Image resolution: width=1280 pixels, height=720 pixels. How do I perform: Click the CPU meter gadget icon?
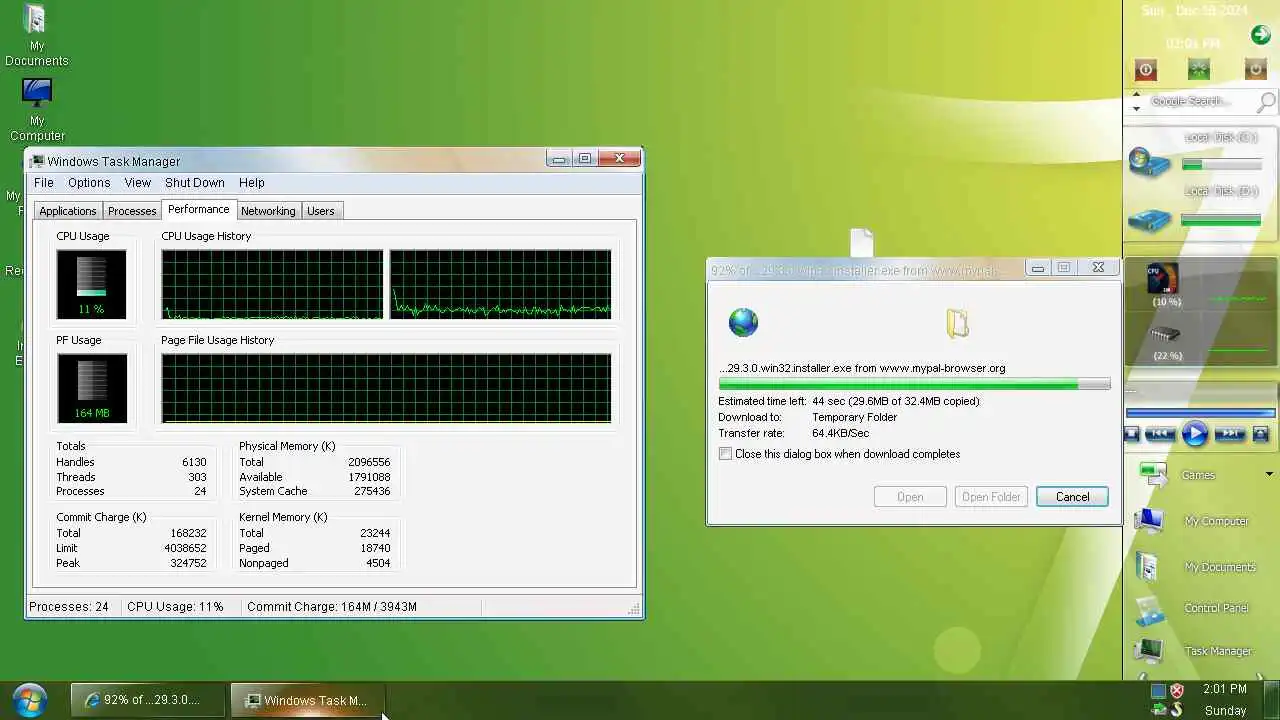pos(1163,279)
